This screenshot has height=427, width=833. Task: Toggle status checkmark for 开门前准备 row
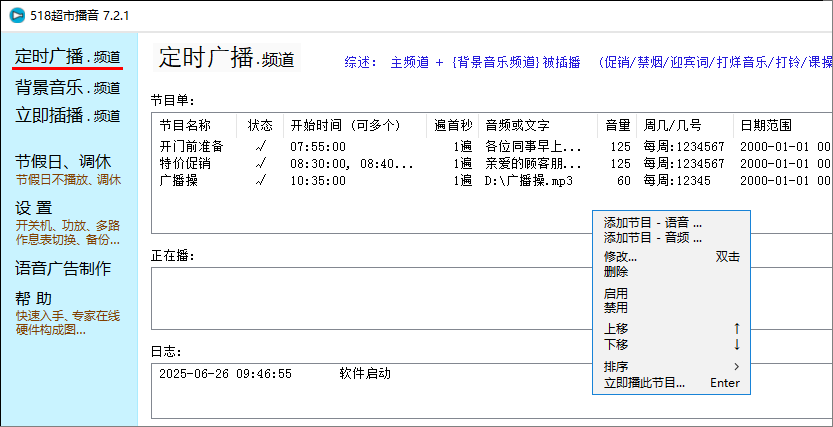pyautogui.click(x=261, y=146)
